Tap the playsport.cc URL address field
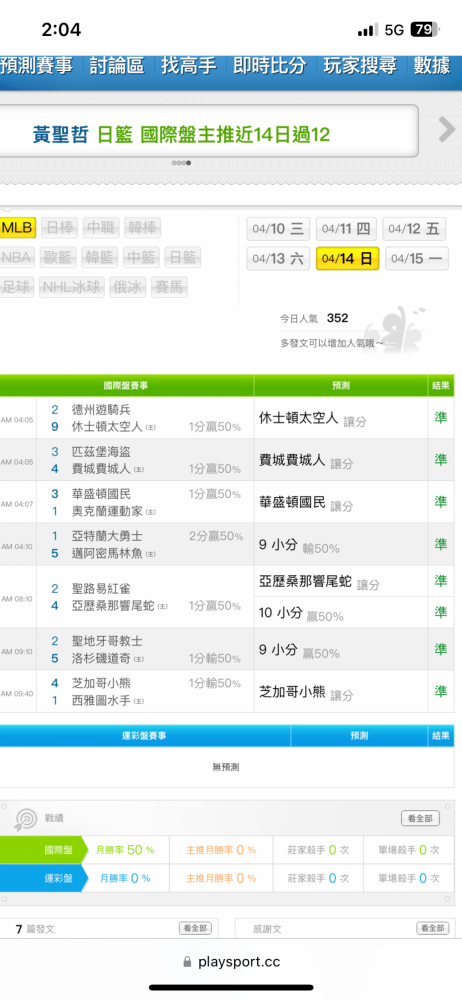The width and height of the screenshot is (462, 1000). pyautogui.click(x=231, y=962)
